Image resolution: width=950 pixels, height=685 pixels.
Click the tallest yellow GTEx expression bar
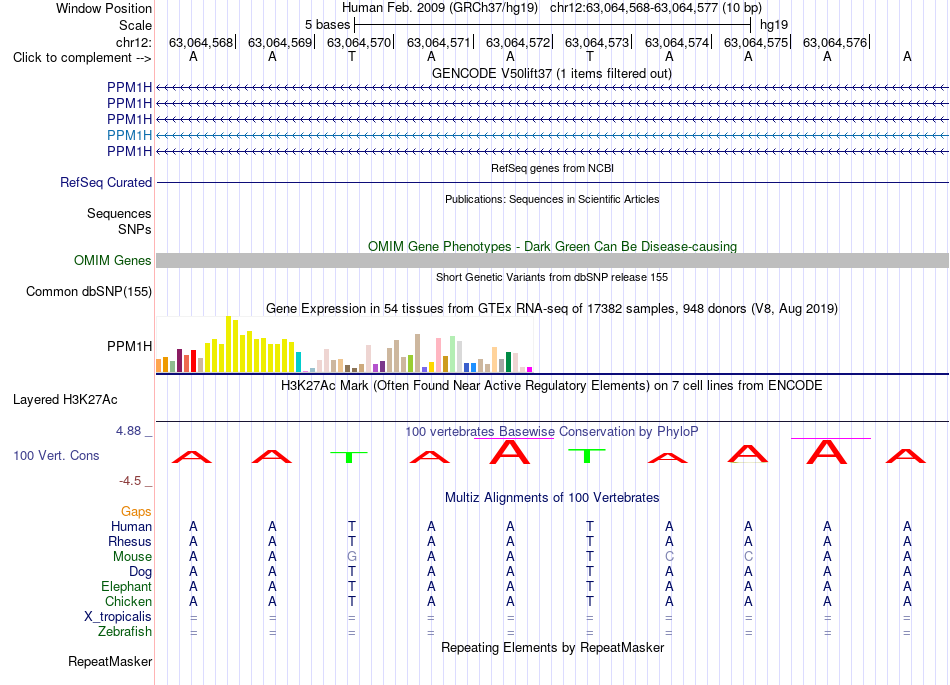point(228,343)
